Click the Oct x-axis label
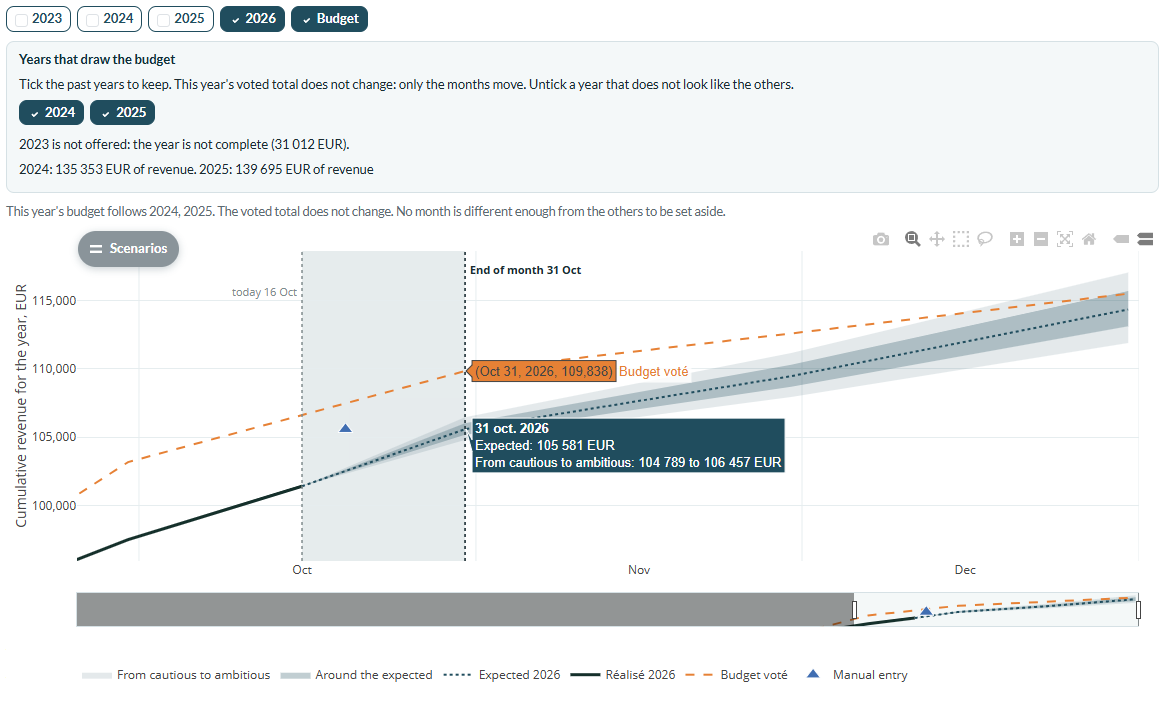Viewport: 1169px width, 702px height. [302, 570]
